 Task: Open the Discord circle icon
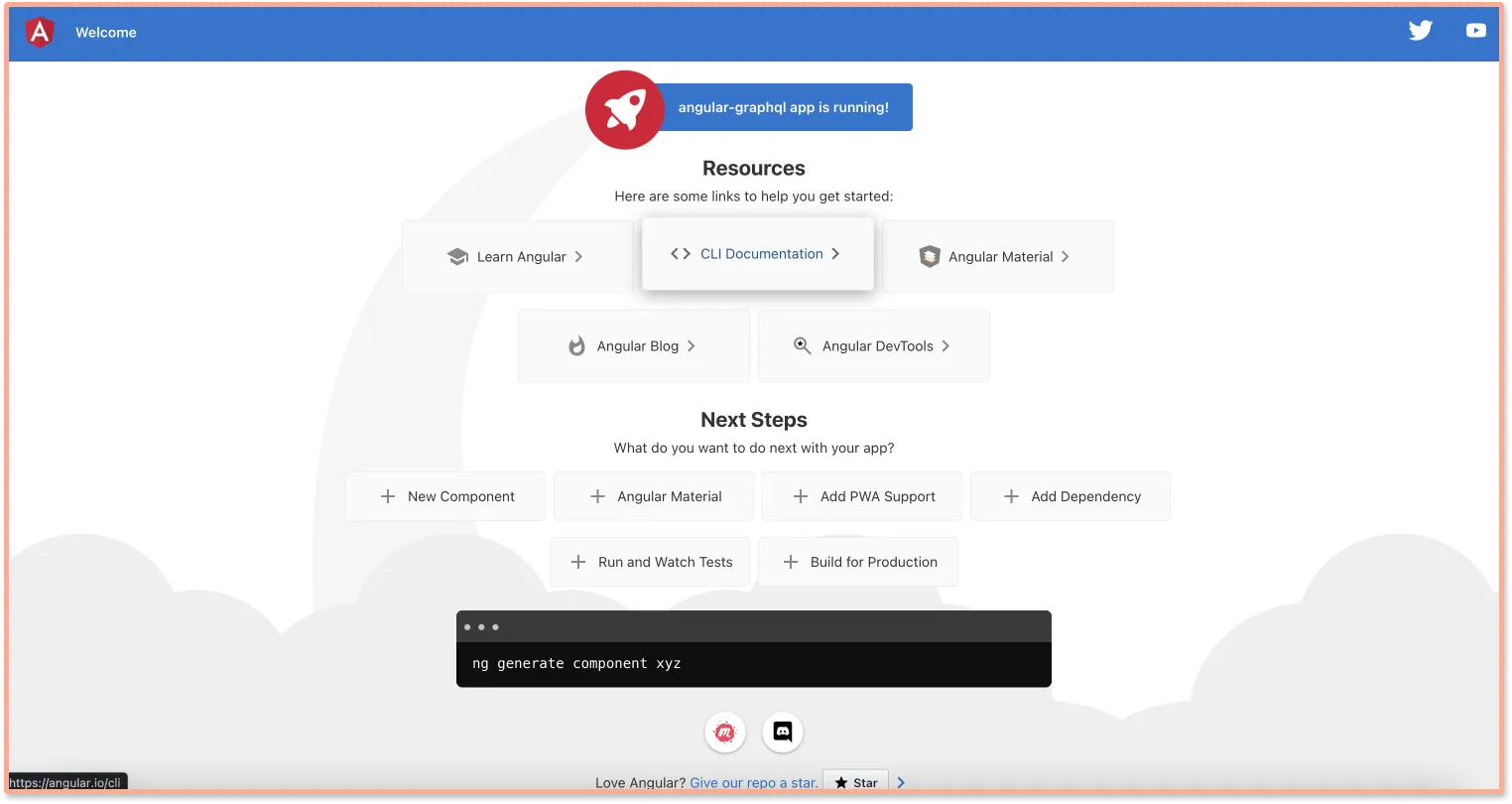pos(783,733)
